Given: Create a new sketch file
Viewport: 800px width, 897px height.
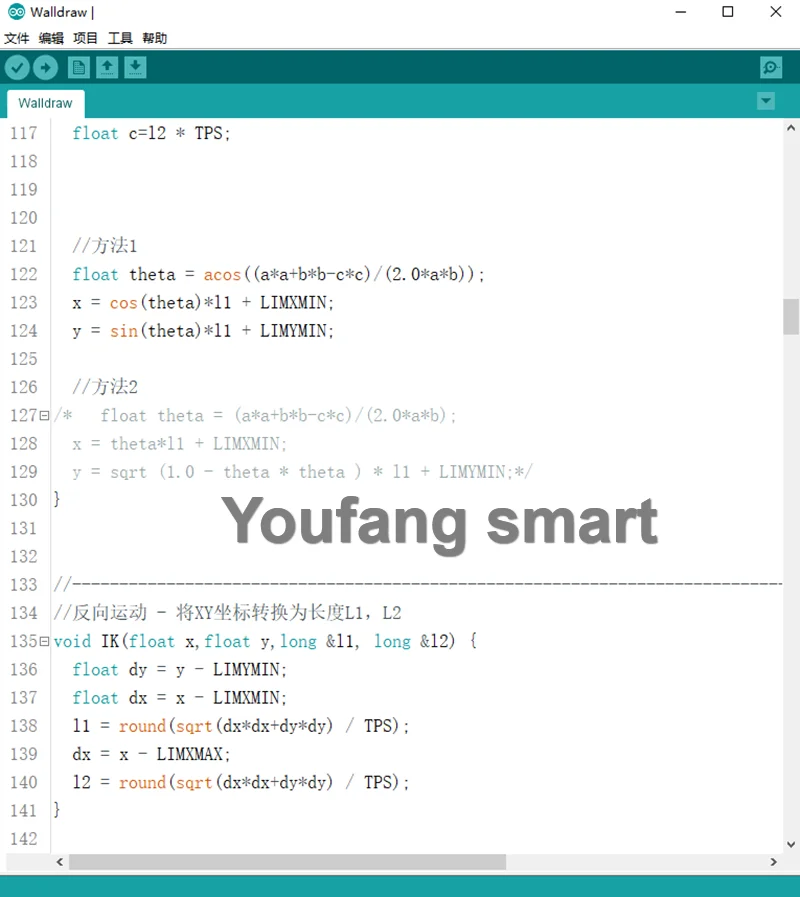Looking at the screenshot, I should pos(79,68).
